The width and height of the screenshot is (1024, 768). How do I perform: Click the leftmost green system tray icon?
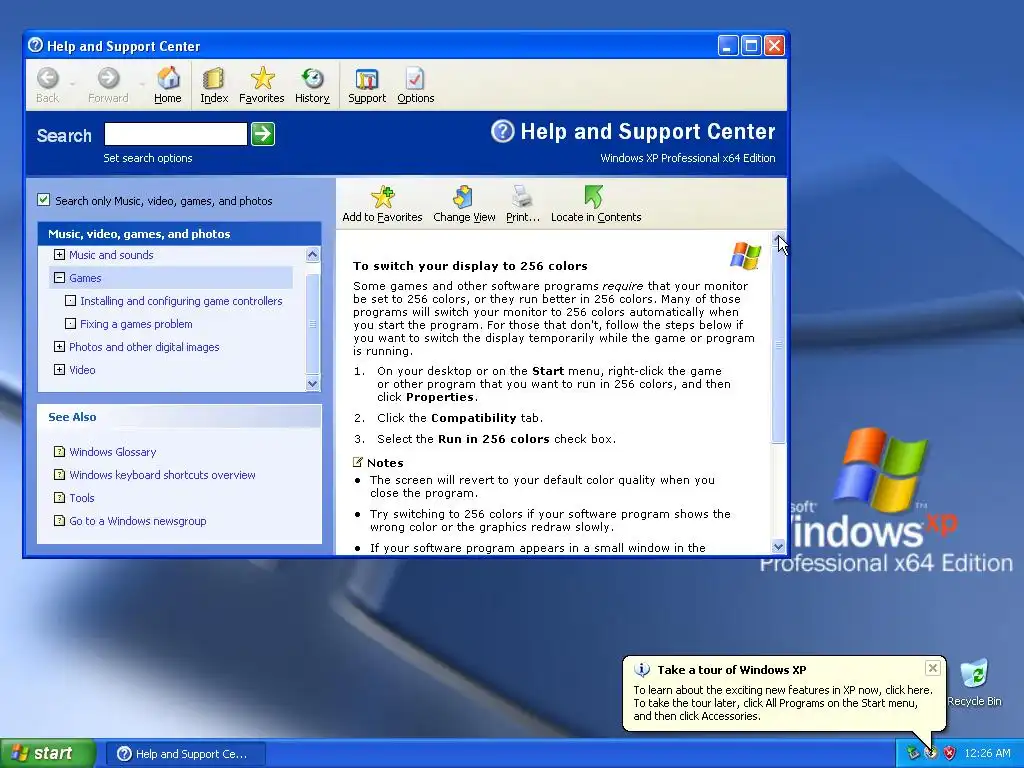(912, 753)
